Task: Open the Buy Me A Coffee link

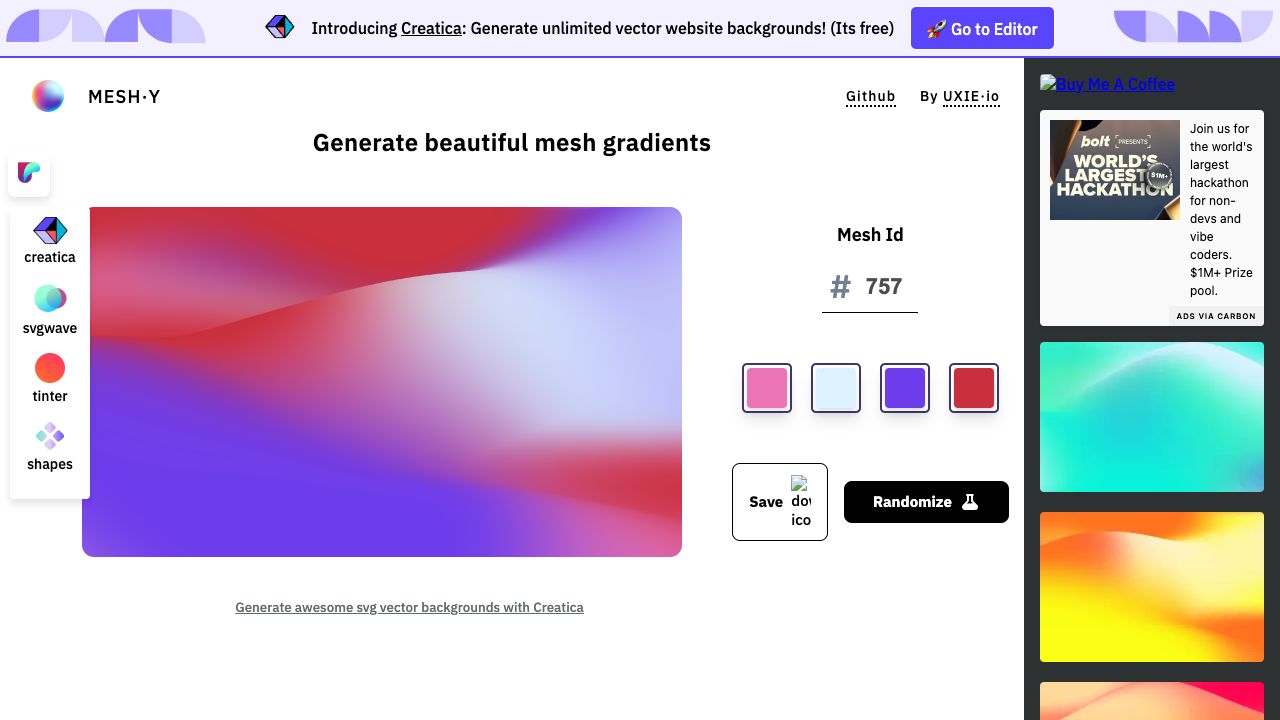Action: click(1108, 84)
